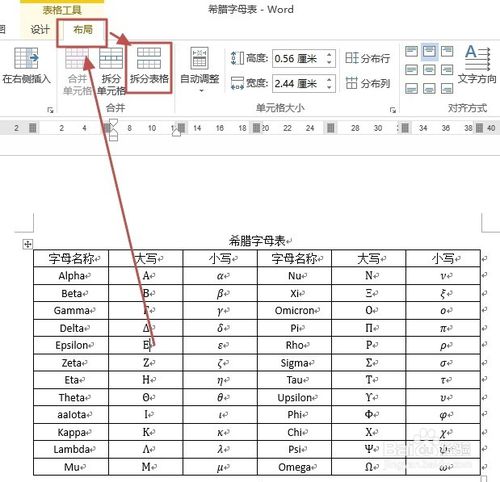Click the Upsilon cell
The height and width of the screenshot is (482, 500).
[x=295, y=398]
